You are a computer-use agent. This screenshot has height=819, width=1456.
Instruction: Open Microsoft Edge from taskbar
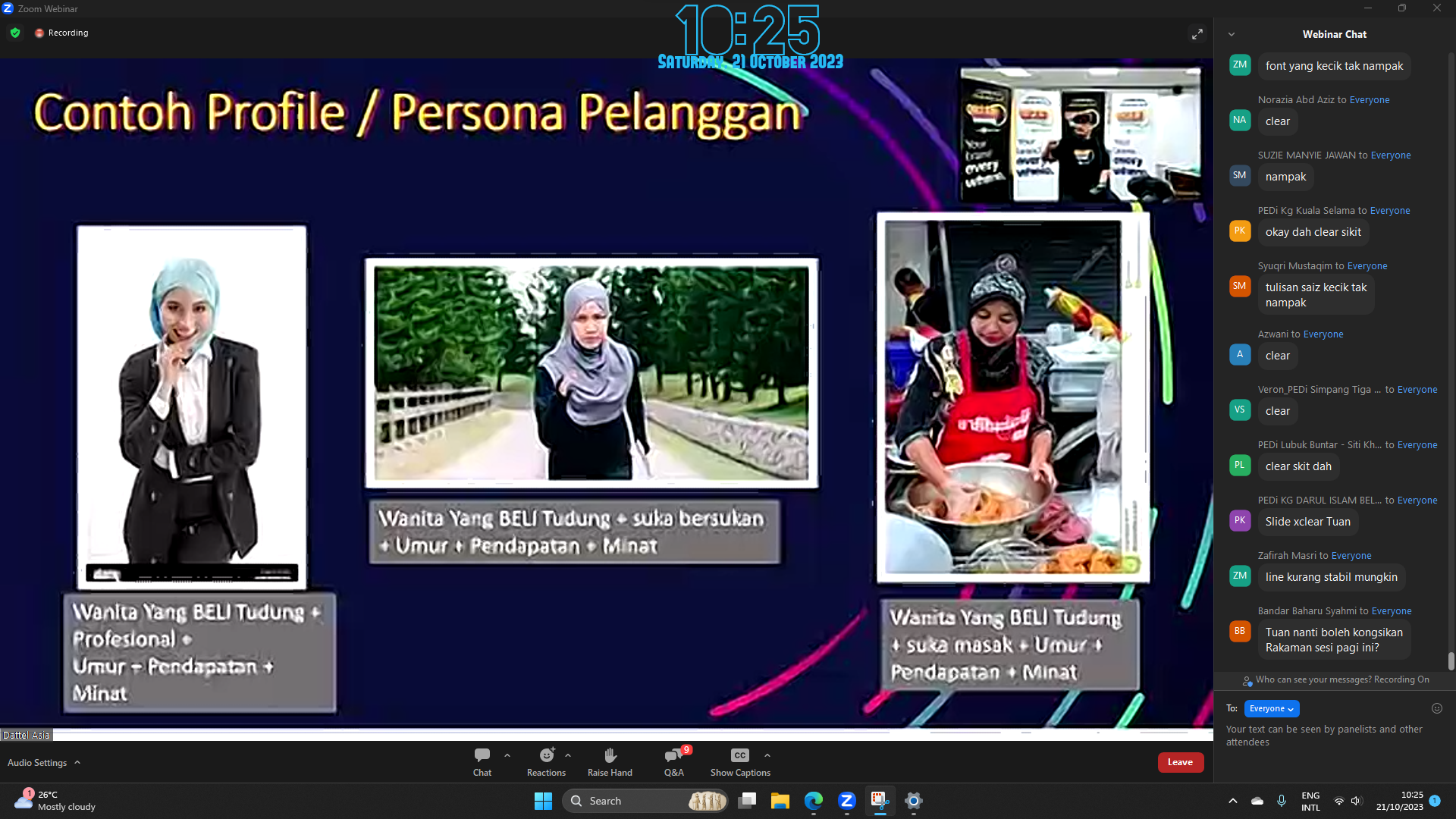pos(814,801)
